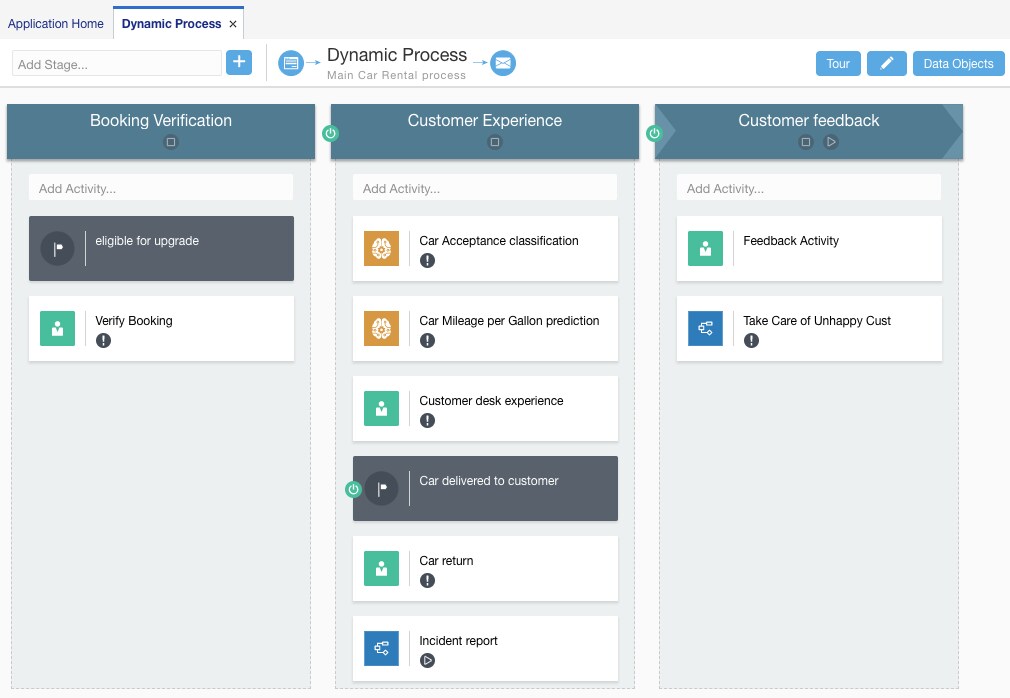Click the Incident report play marker
Viewport: 1010px width, 698px height.
click(427, 660)
